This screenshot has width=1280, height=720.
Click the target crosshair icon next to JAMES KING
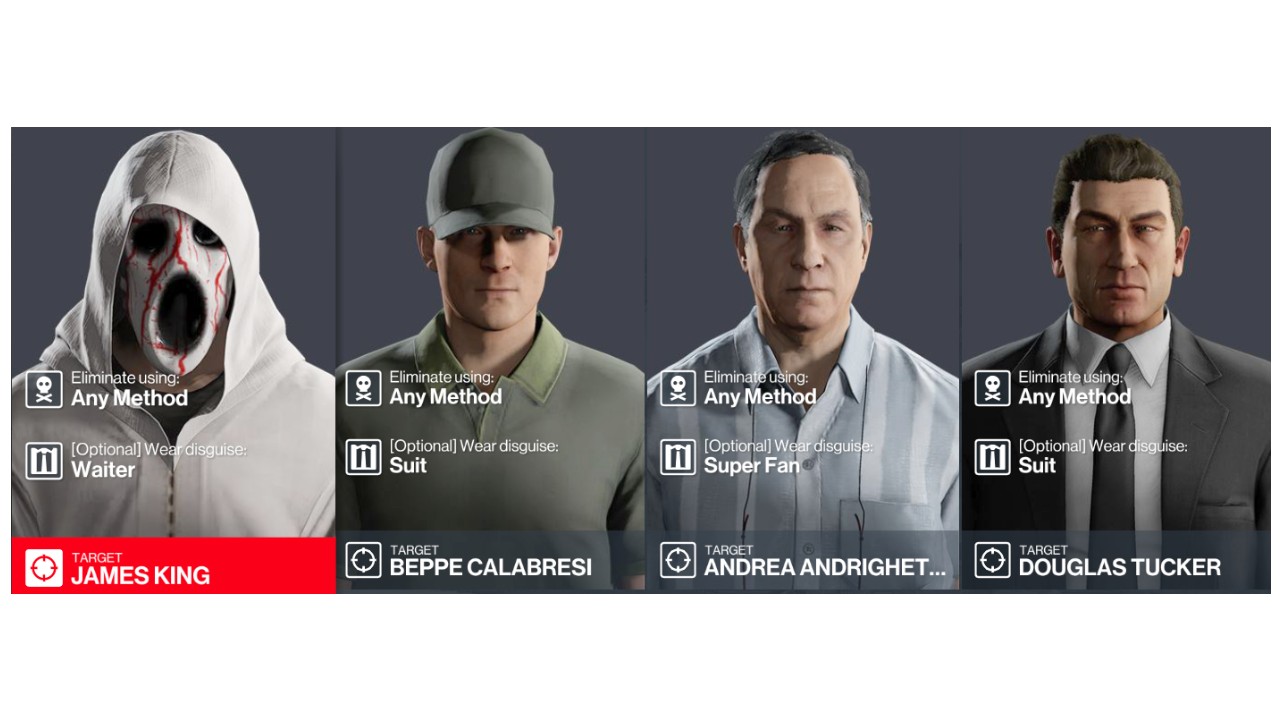pyautogui.click(x=44, y=567)
